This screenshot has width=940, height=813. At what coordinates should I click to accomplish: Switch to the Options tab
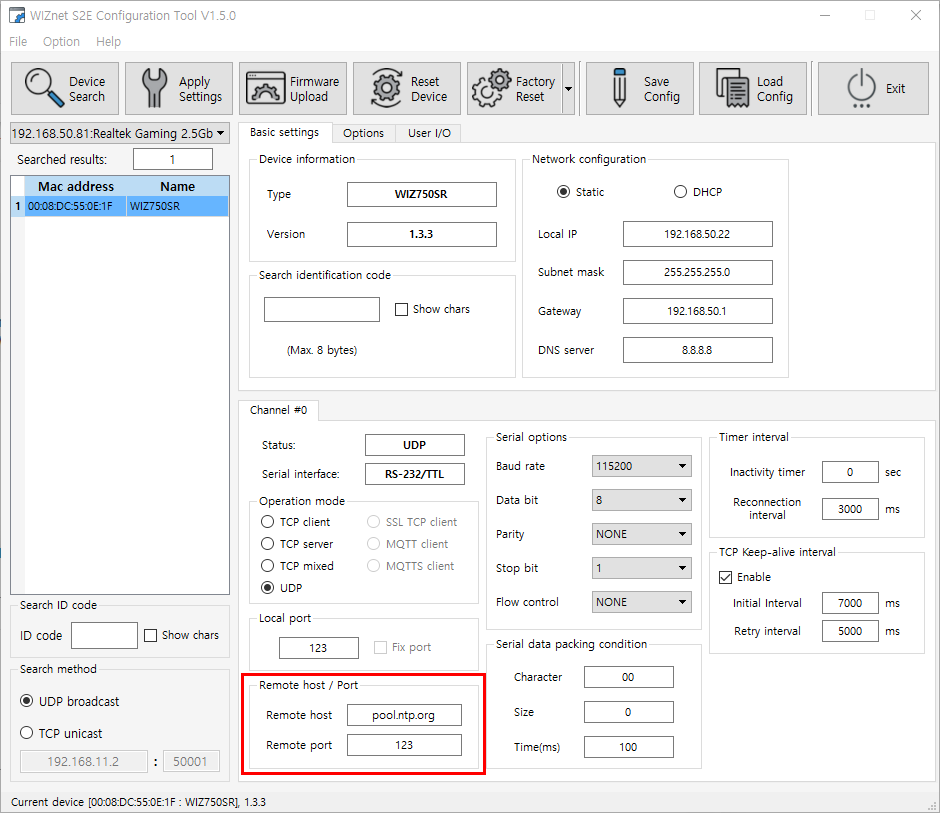(363, 133)
